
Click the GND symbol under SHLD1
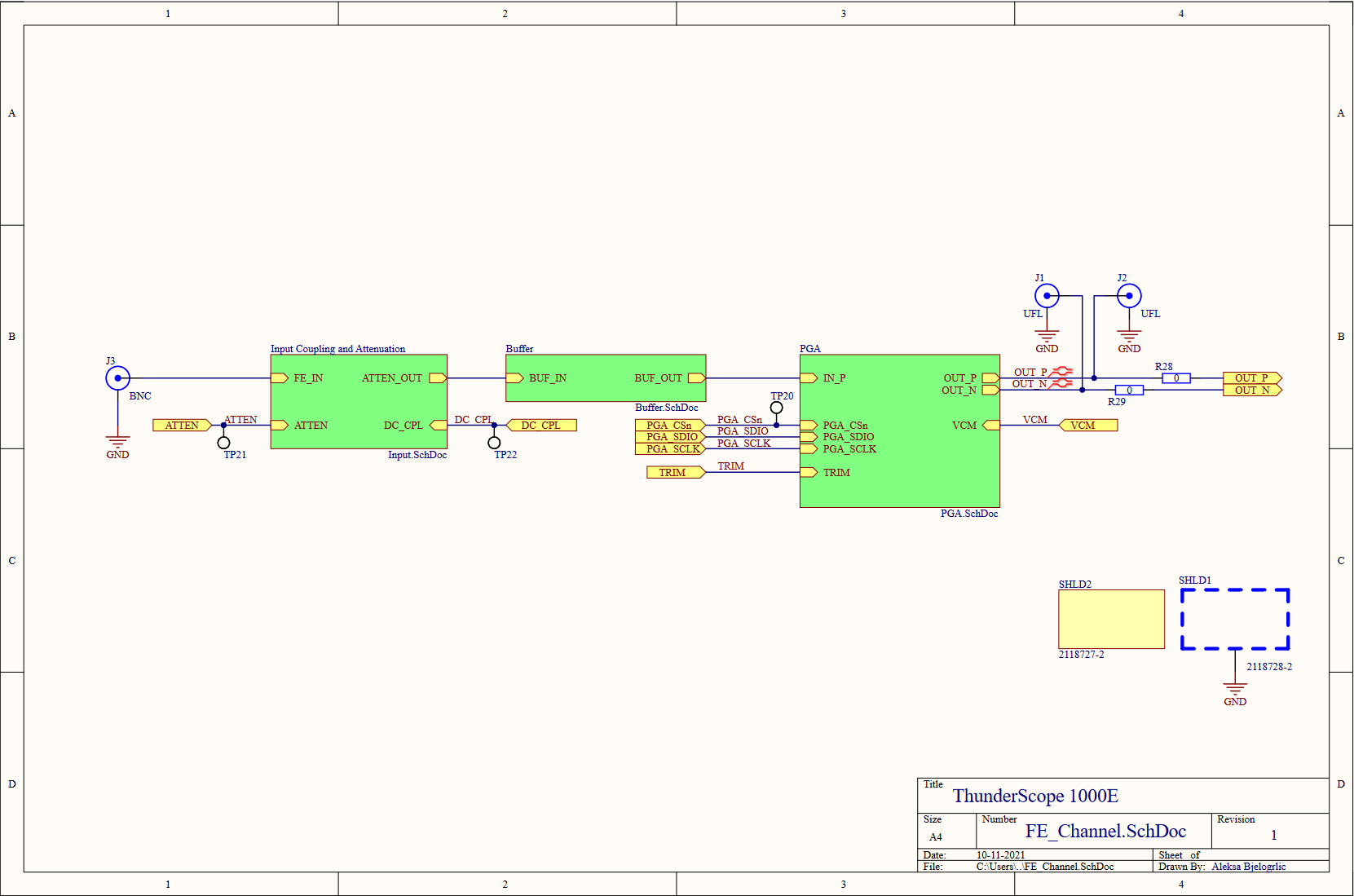(x=1235, y=690)
